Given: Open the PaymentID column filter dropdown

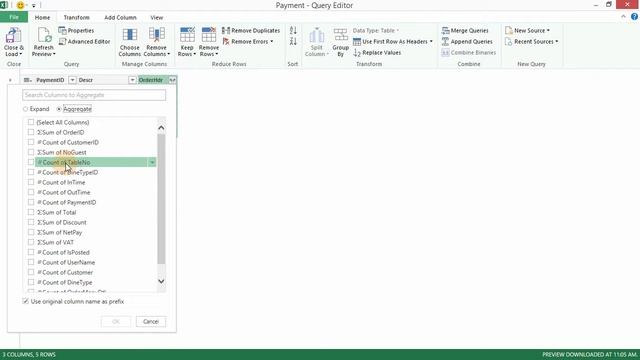Looking at the screenshot, I should pos(72,80).
